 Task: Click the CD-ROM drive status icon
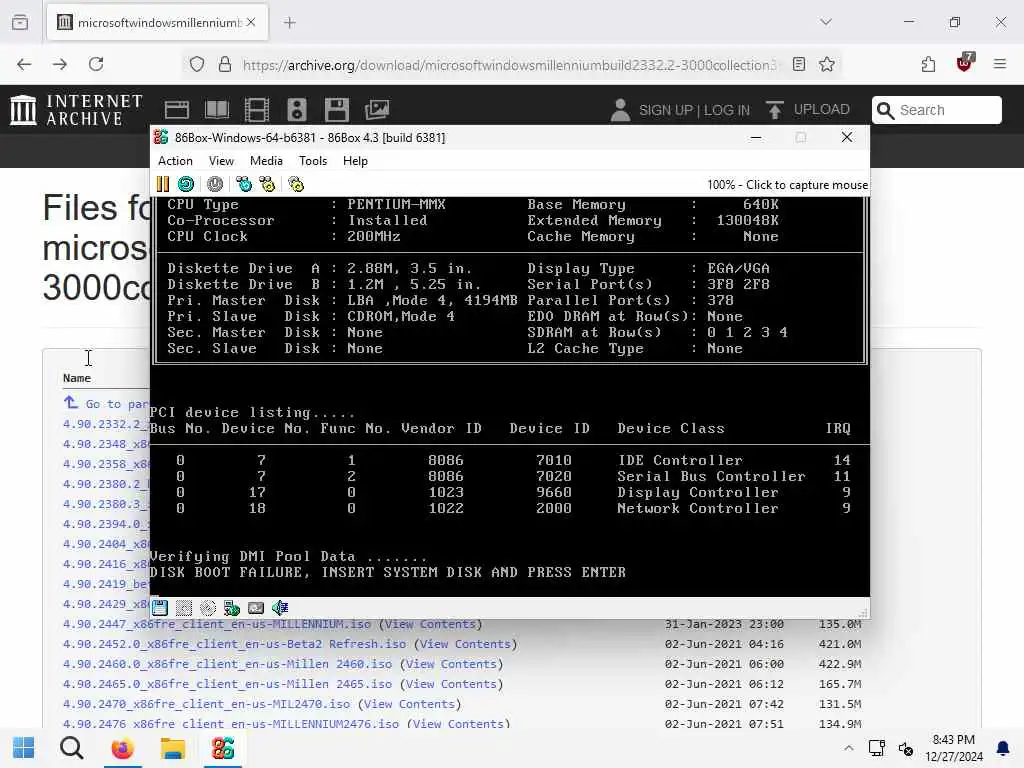[x=208, y=608]
